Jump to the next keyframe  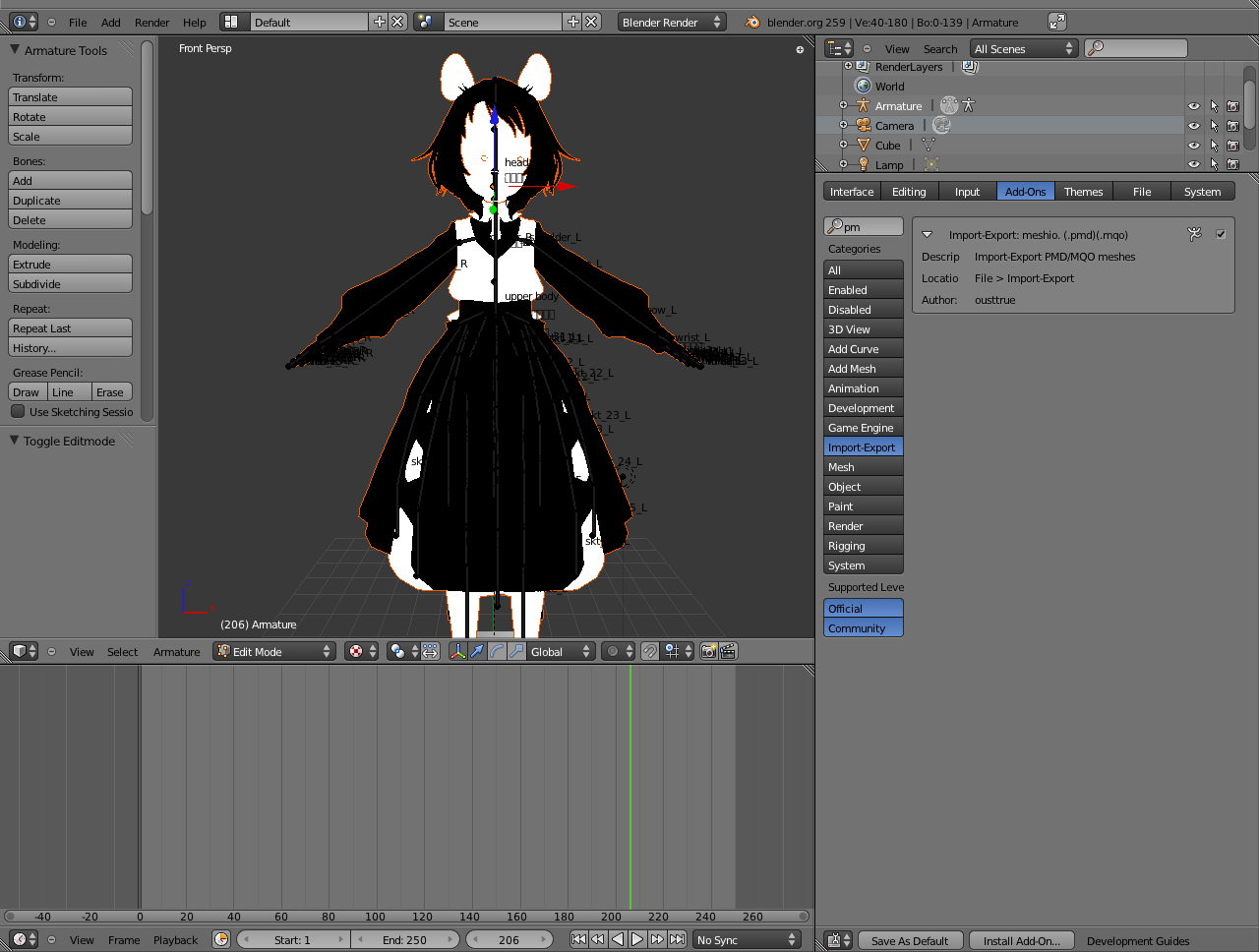point(657,939)
